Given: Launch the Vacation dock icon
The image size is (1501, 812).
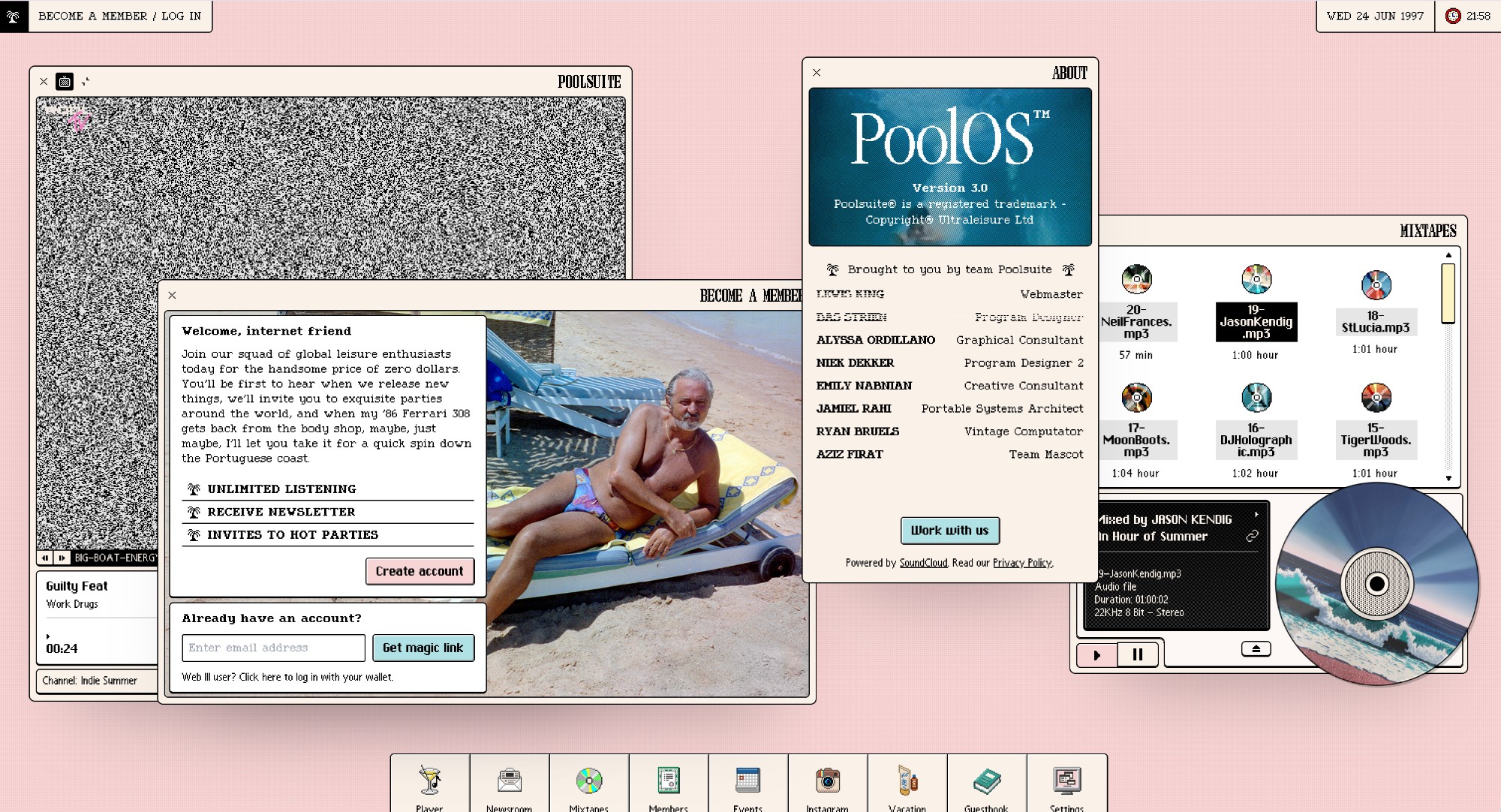Looking at the screenshot, I should tap(907, 783).
